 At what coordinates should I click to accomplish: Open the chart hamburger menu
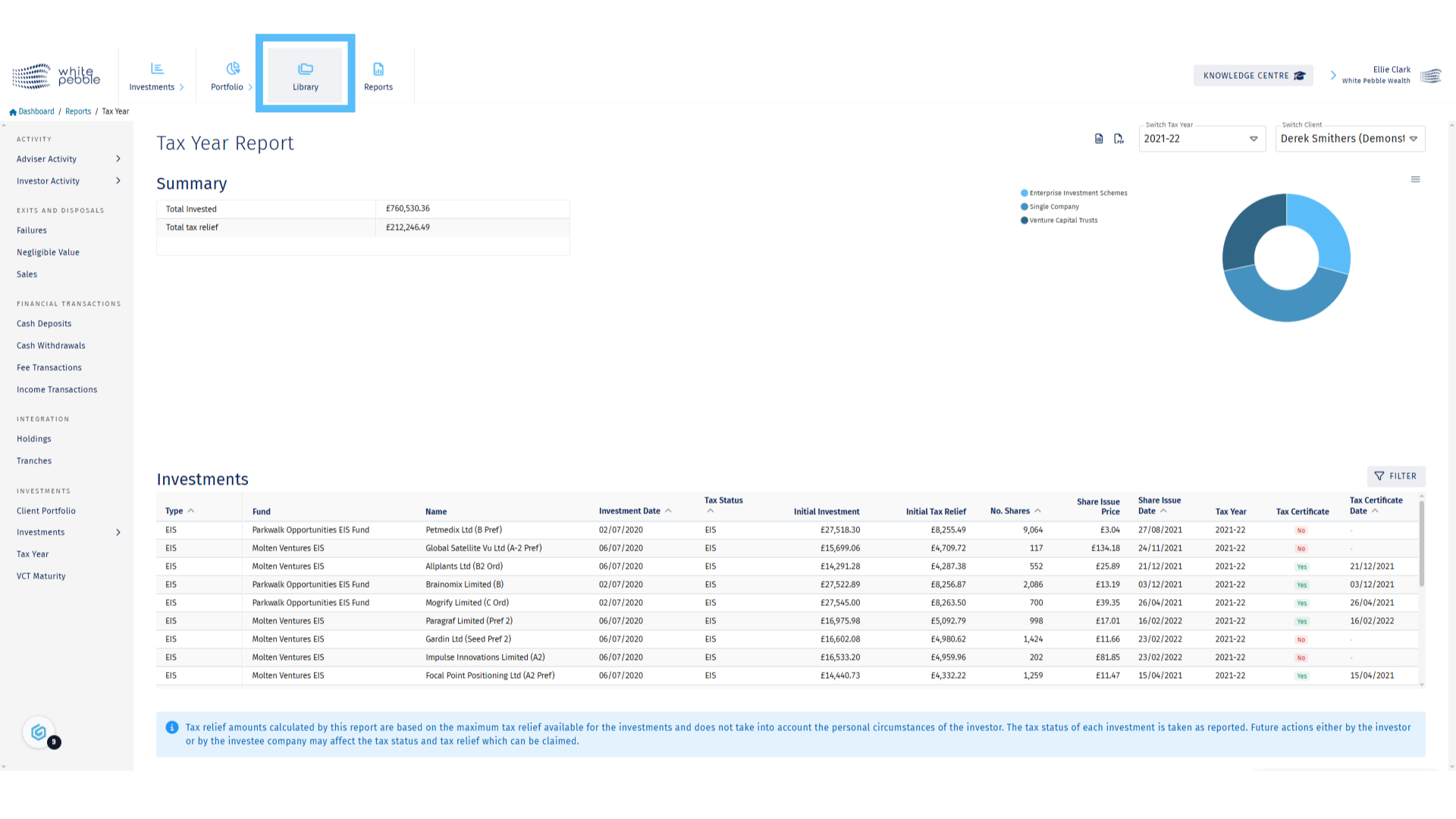point(1415,180)
